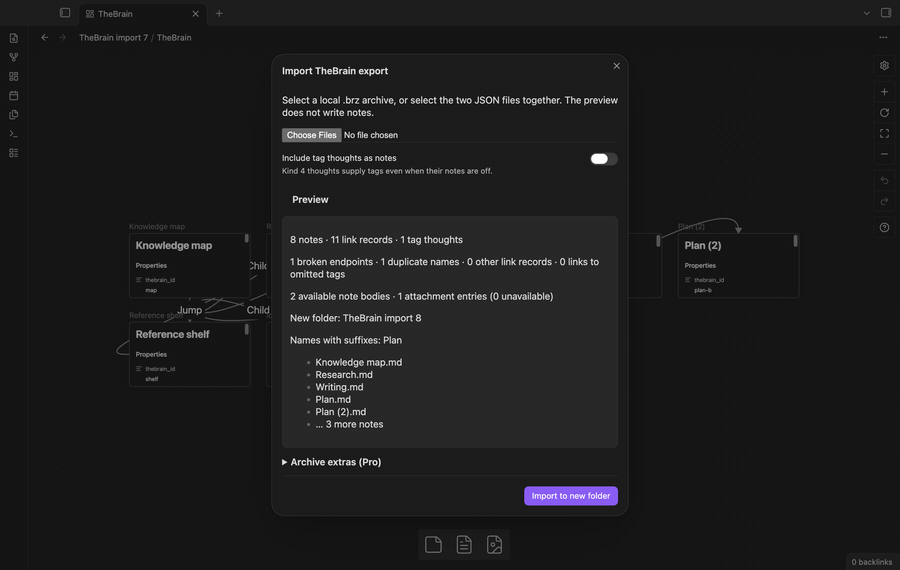This screenshot has width=900, height=570.
Task: Click 'Names with suffixes: Plan' line
Action: (346, 340)
